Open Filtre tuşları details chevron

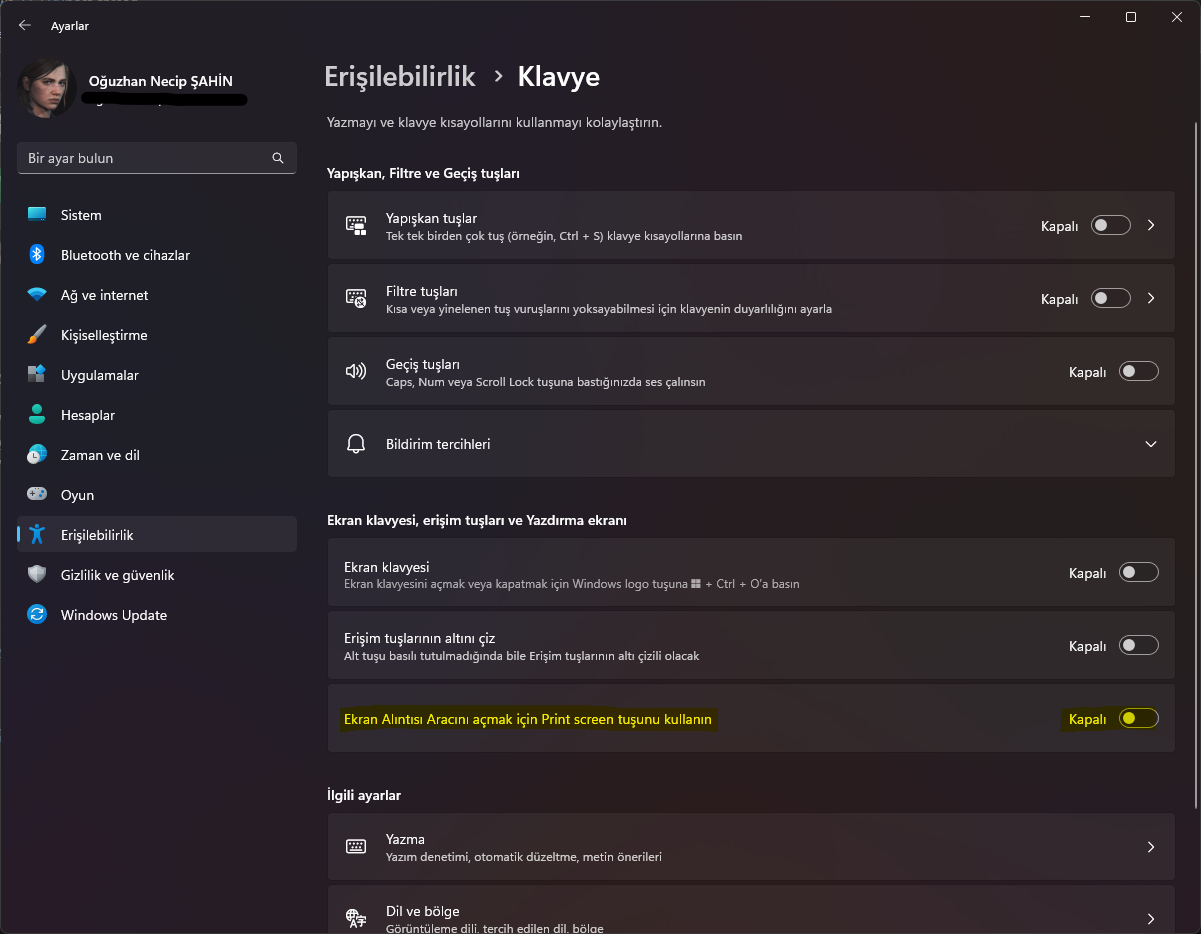pyautogui.click(x=1151, y=298)
